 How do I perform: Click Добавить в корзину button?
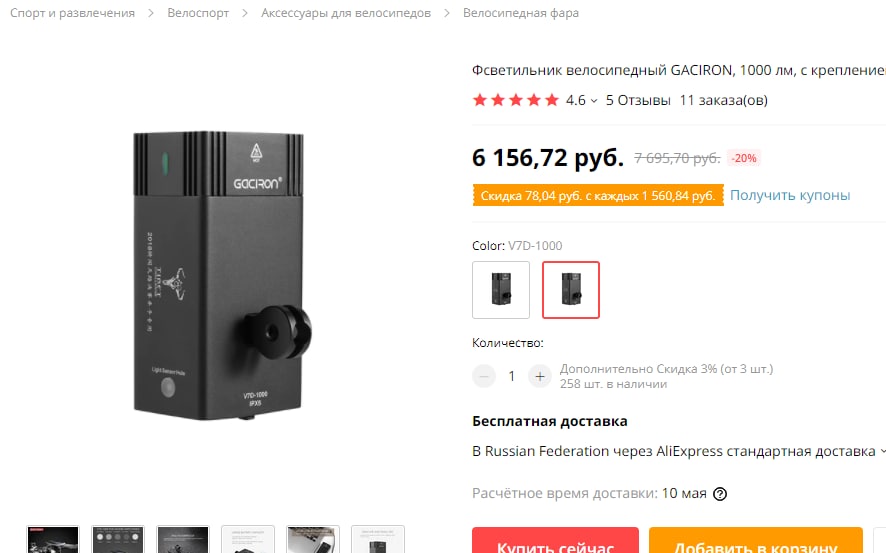(x=756, y=541)
